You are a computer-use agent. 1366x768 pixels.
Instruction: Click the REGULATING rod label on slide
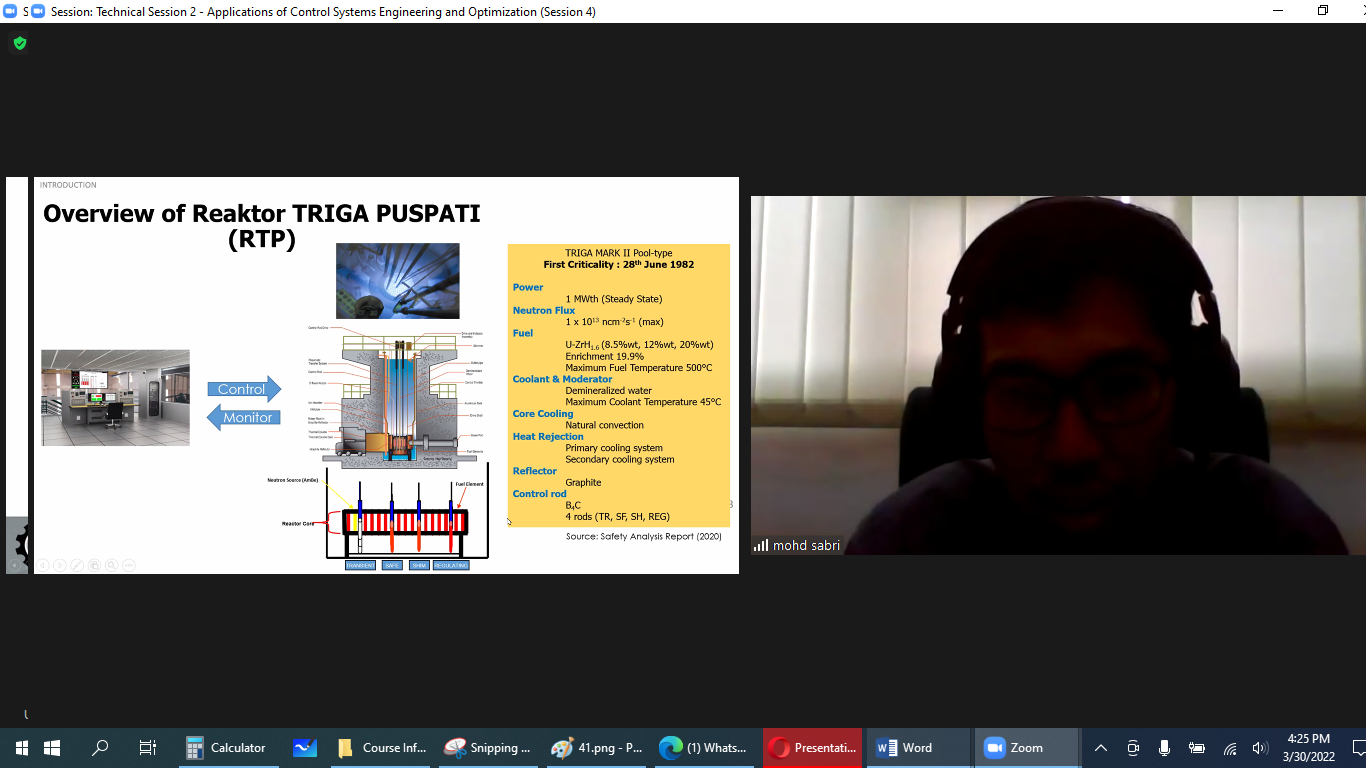(451, 565)
